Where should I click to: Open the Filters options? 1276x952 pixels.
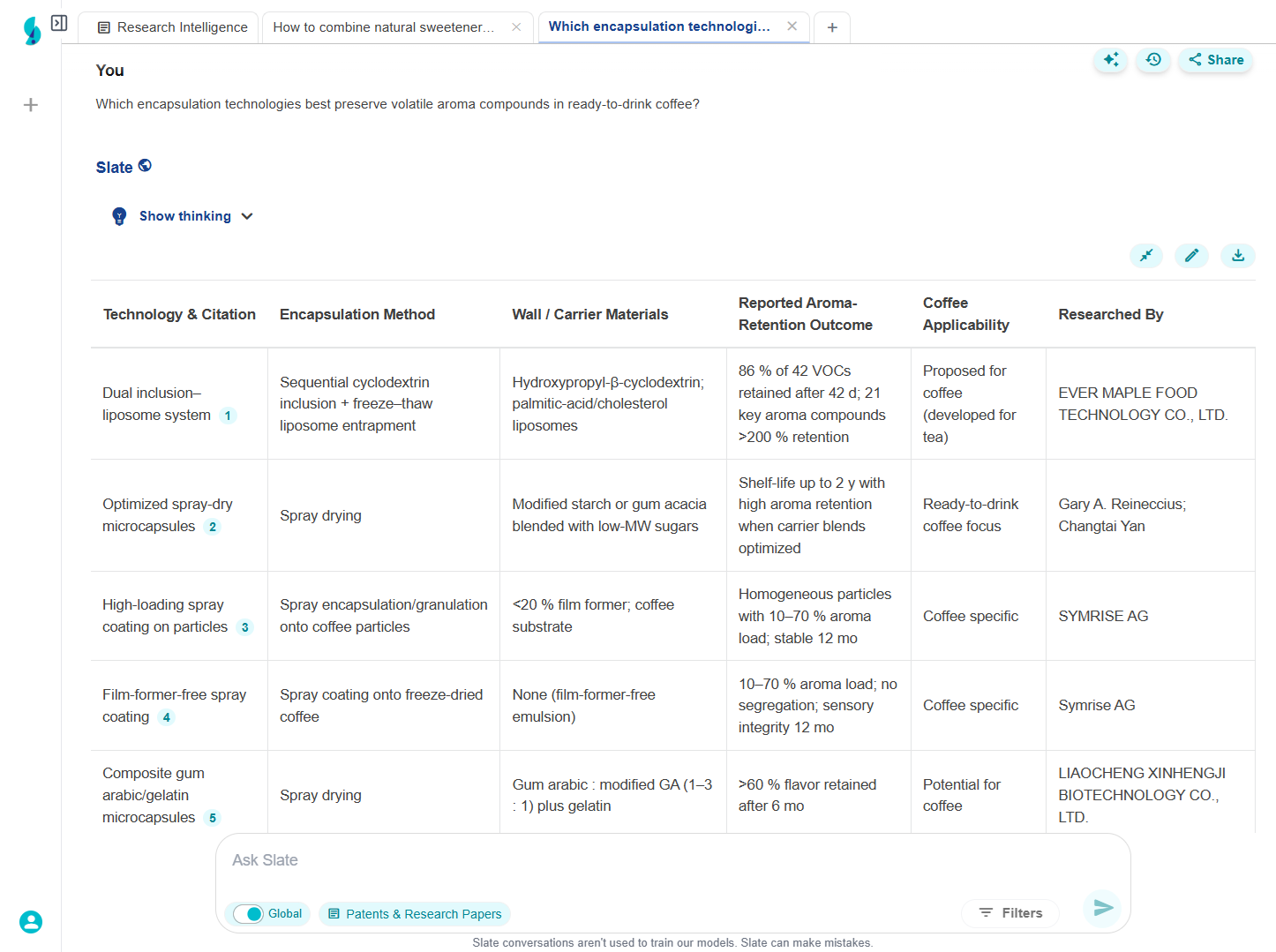coord(1010,913)
